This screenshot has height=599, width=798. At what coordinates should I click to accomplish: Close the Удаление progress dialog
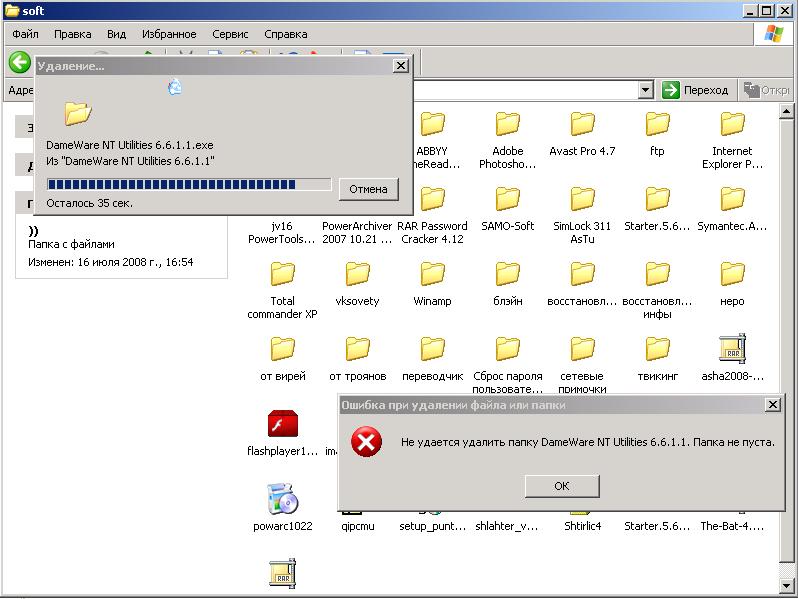(401, 66)
